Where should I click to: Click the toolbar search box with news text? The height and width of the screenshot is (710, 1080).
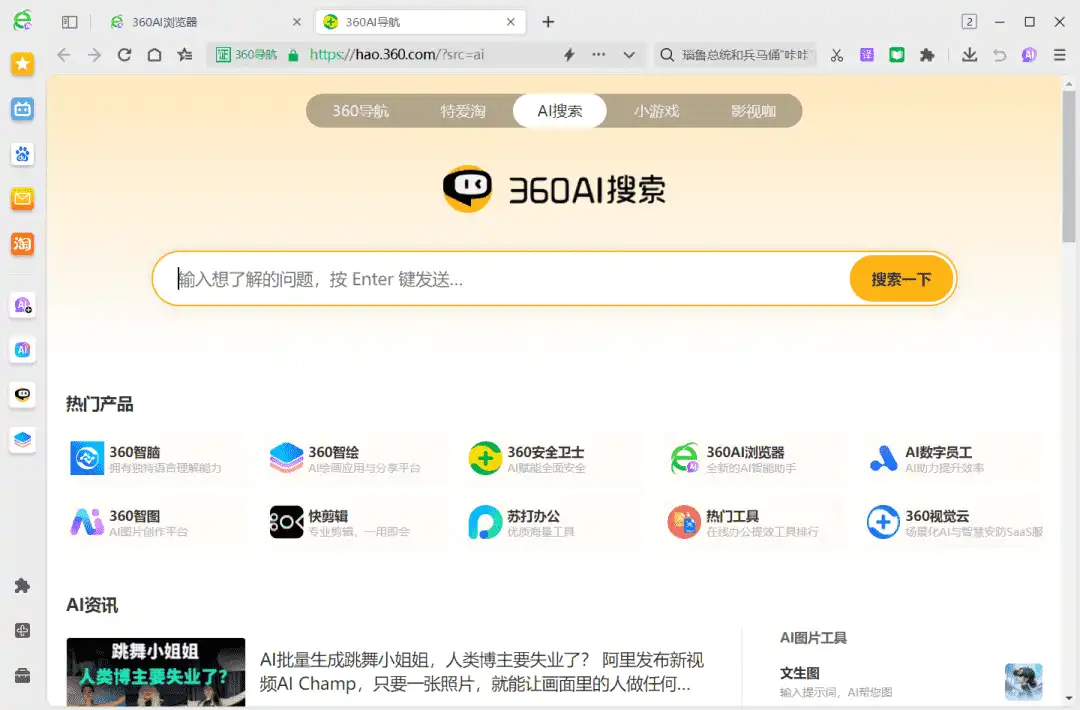pyautogui.click(x=737, y=54)
